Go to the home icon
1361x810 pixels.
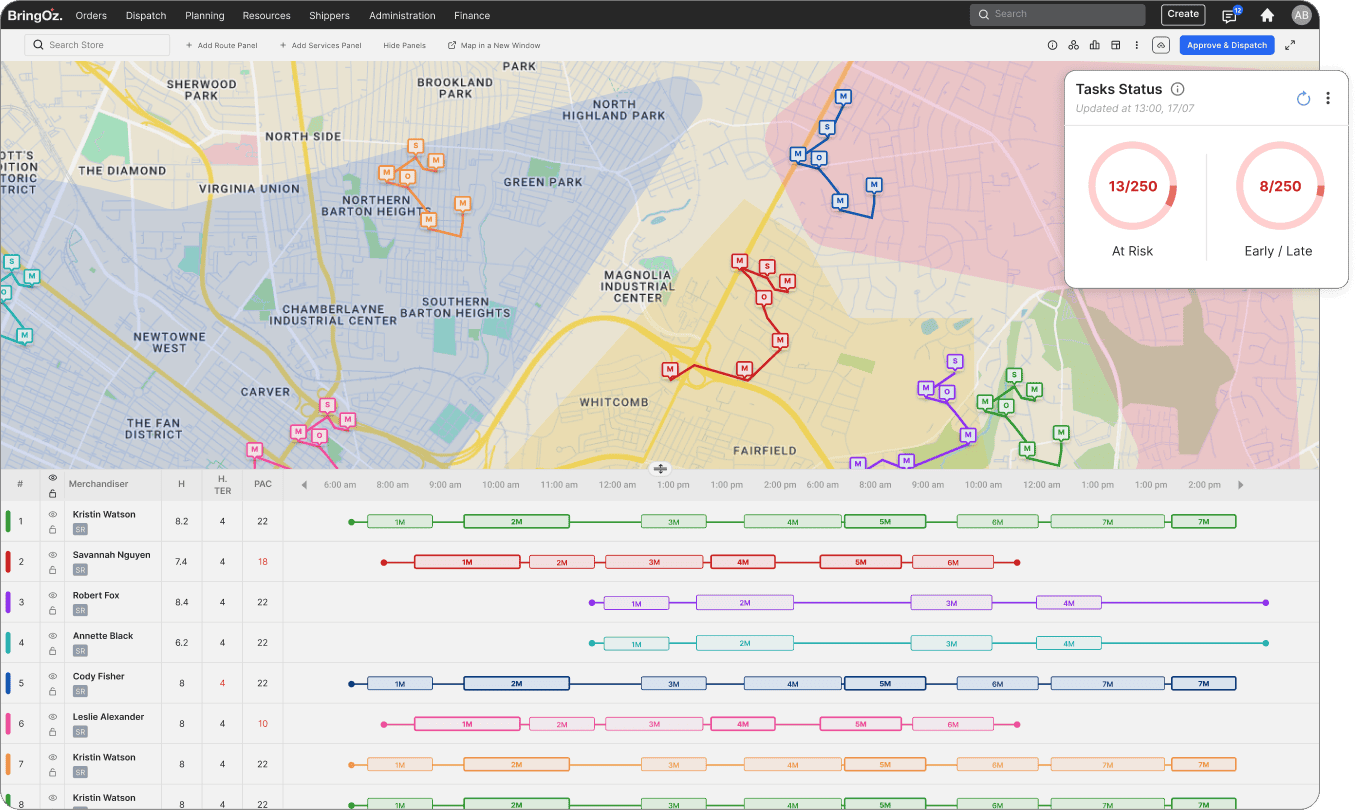click(1267, 15)
